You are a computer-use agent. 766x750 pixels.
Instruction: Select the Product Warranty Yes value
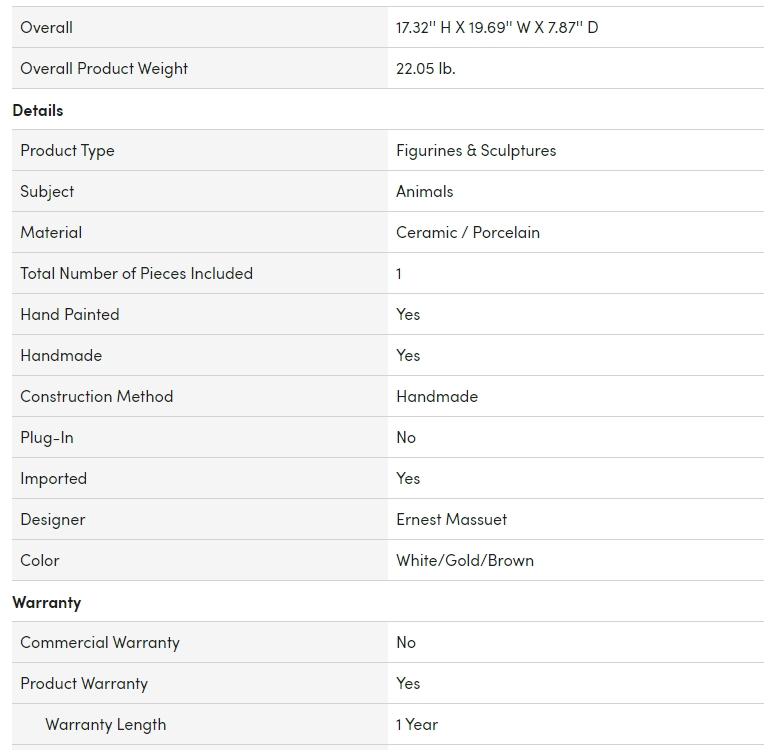click(x=408, y=684)
